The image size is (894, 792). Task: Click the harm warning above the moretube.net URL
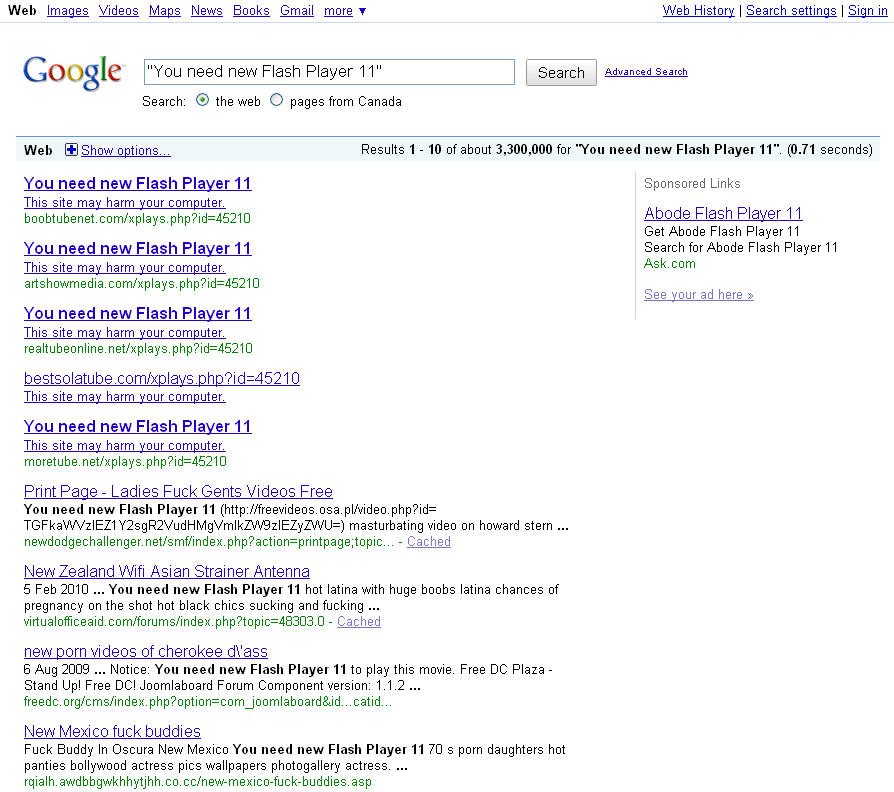point(124,445)
